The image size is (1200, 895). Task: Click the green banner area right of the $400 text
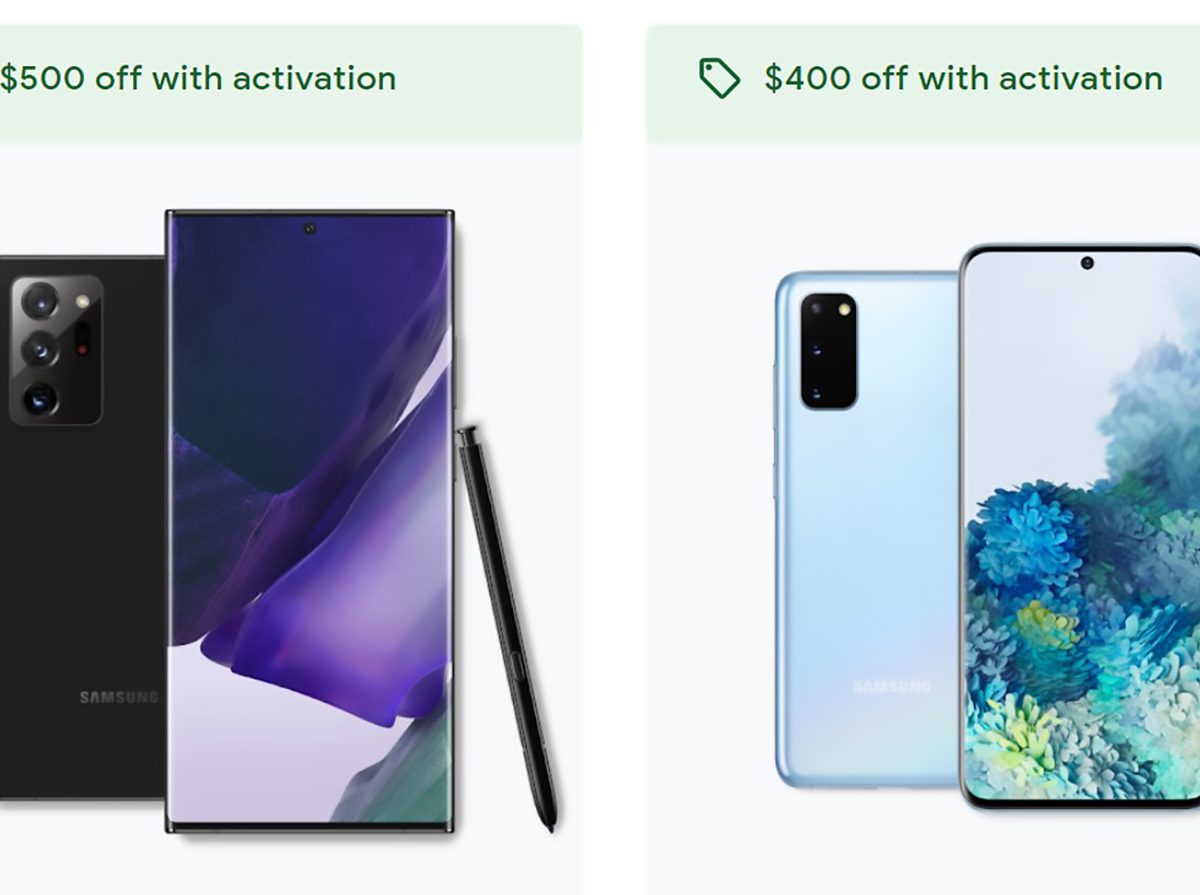[1182, 84]
